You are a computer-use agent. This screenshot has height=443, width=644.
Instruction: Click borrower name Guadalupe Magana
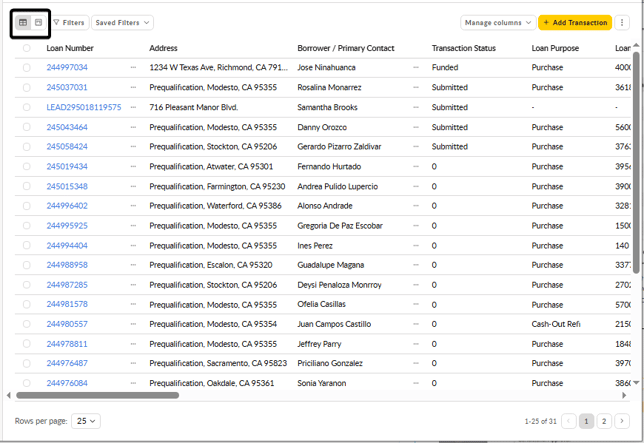(331, 265)
